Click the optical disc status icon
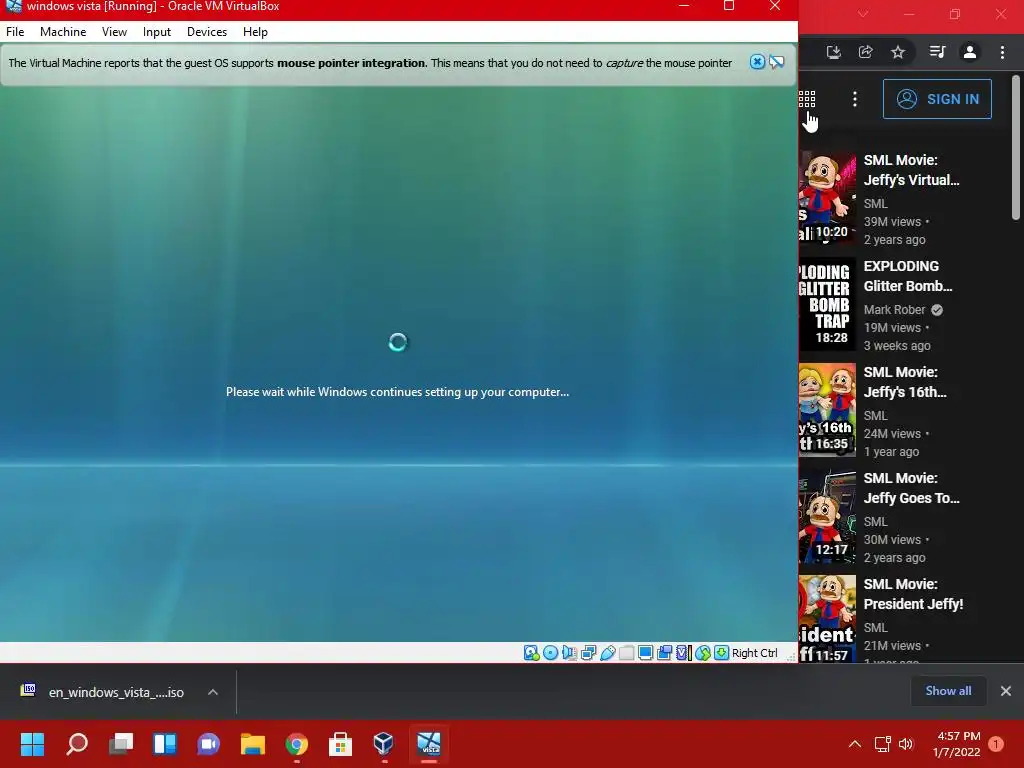The width and height of the screenshot is (1024, 768). tap(551, 653)
